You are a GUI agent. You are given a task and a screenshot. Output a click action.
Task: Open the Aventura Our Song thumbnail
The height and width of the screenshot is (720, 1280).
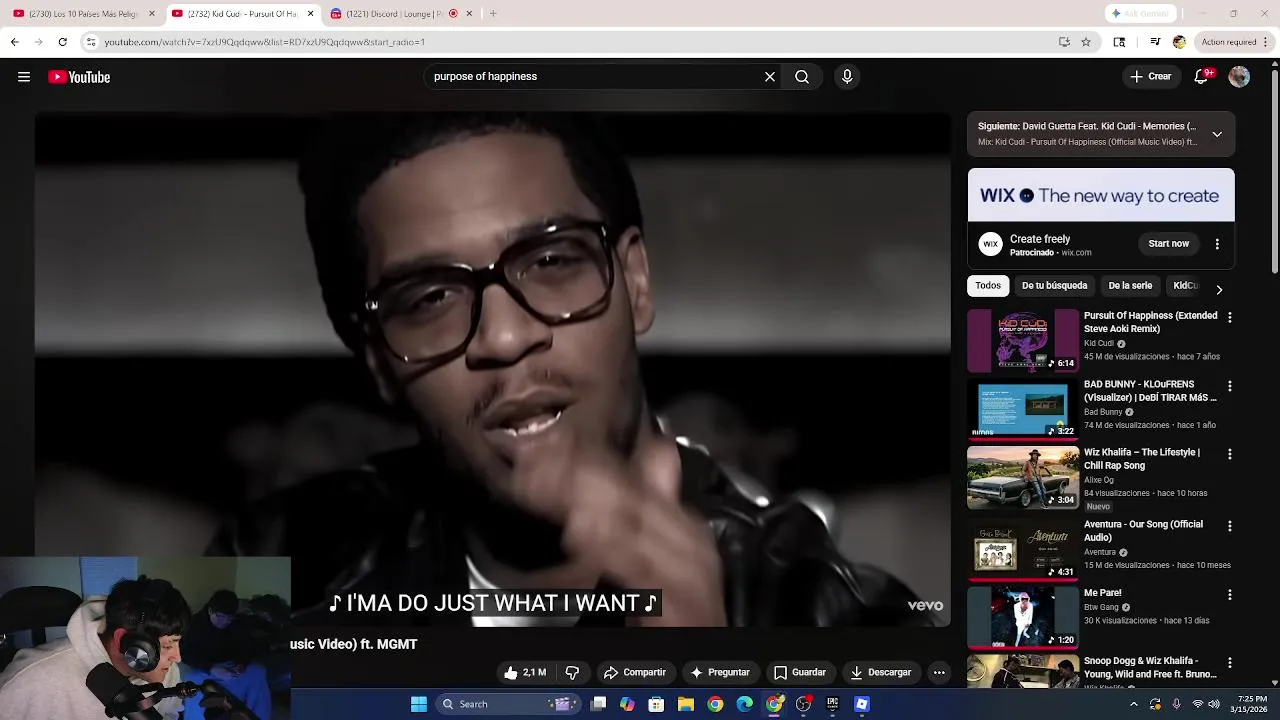pyautogui.click(x=1023, y=549)
